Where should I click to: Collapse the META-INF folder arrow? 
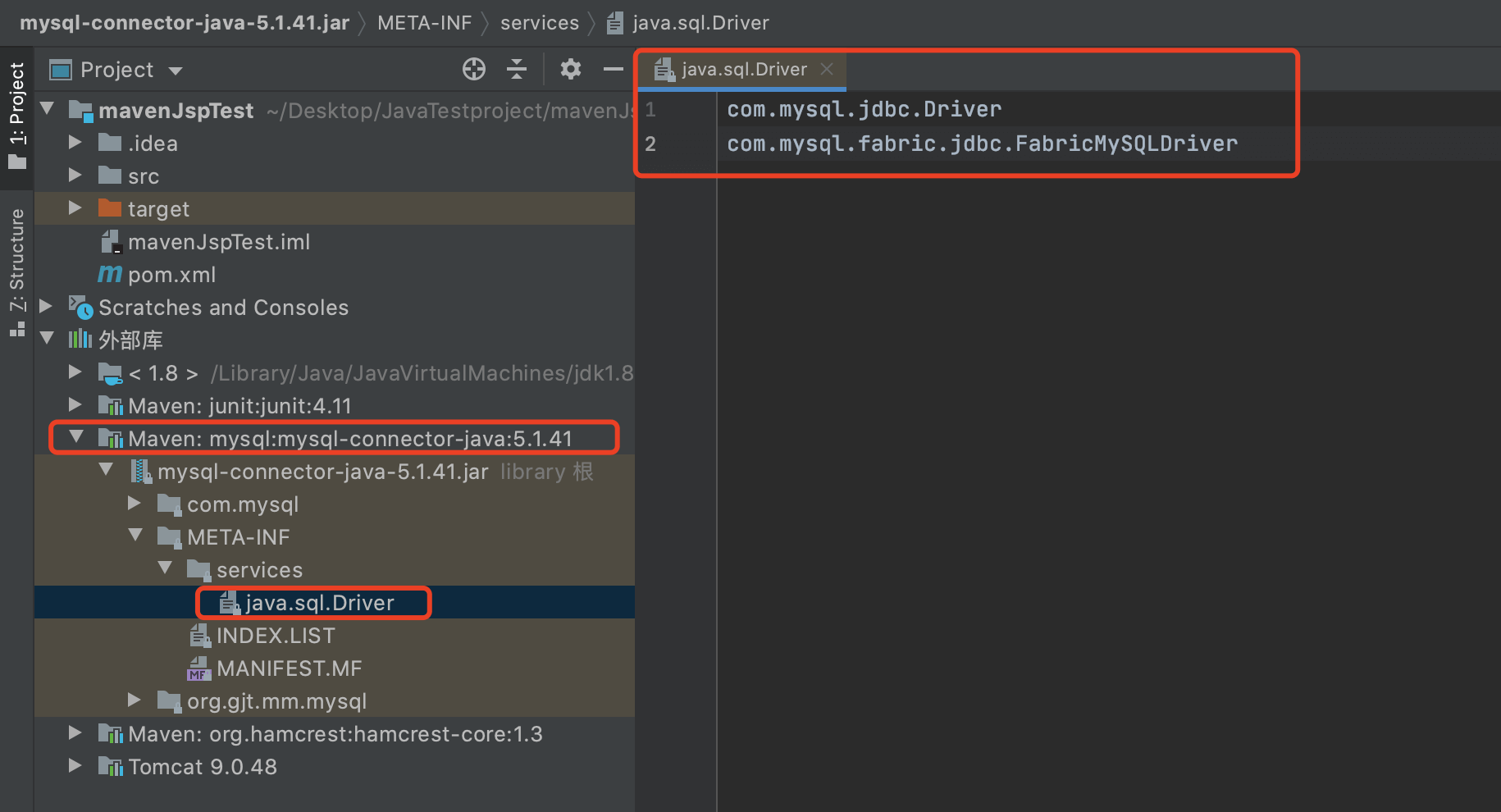[135, 536]
